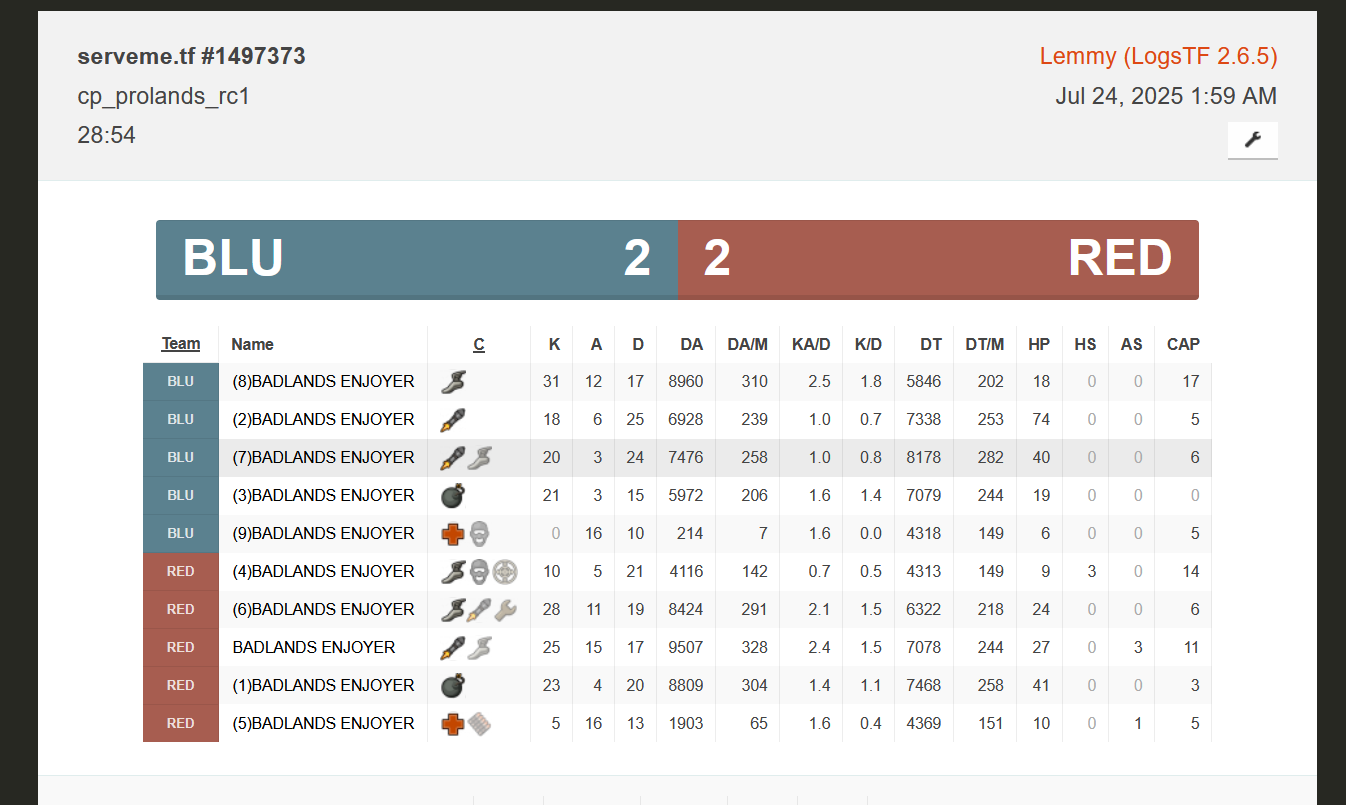Open the Lemmy (LogsTF 2.6.5) uploader link
1346x805 pixels.
tap(1158, 56)
